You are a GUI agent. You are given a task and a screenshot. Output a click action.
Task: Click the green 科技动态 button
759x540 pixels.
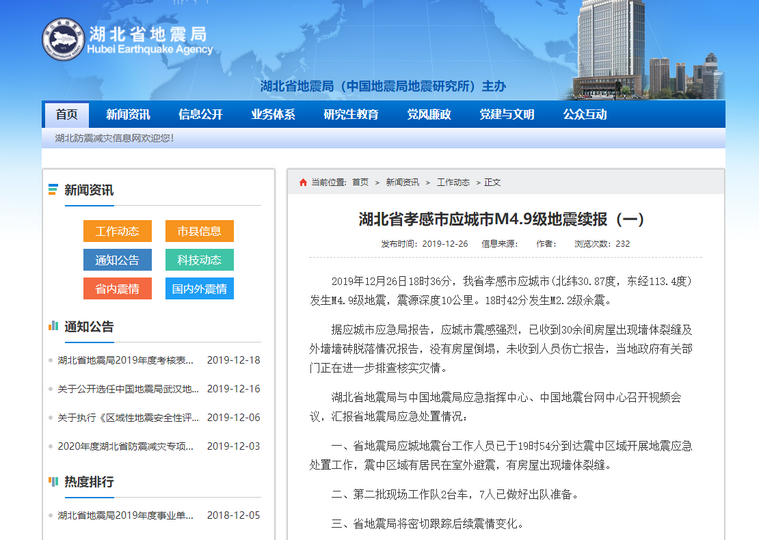pyautogui.click(x=199, y=260)
